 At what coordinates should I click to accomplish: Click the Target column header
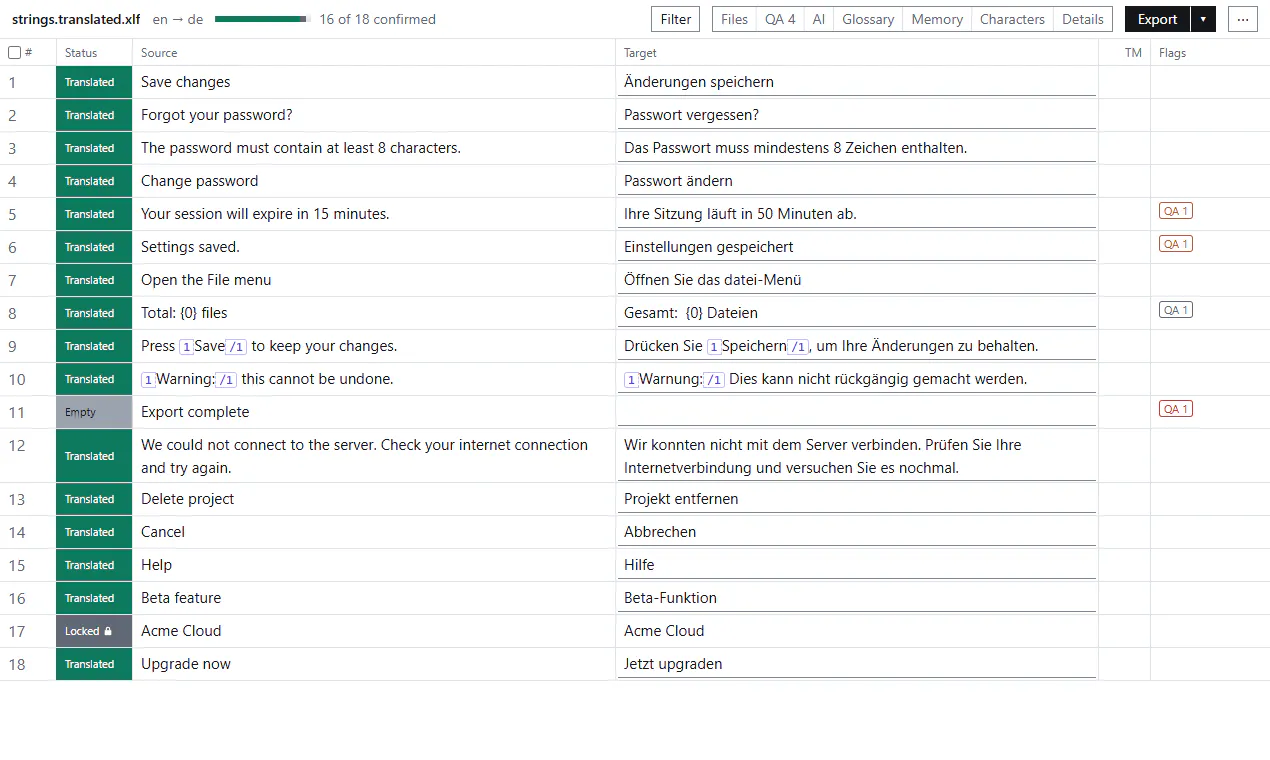point(640,53)
